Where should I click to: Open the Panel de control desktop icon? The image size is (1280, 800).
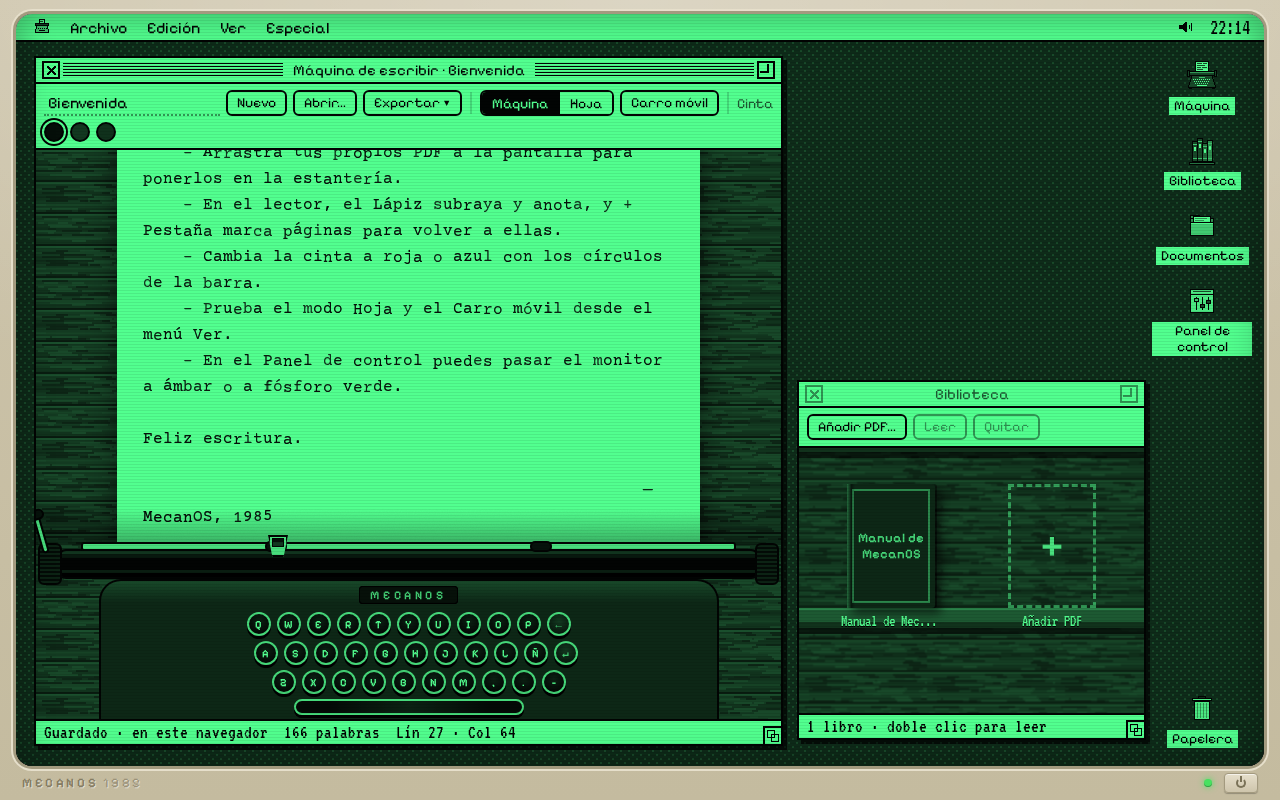(1202, 322)
